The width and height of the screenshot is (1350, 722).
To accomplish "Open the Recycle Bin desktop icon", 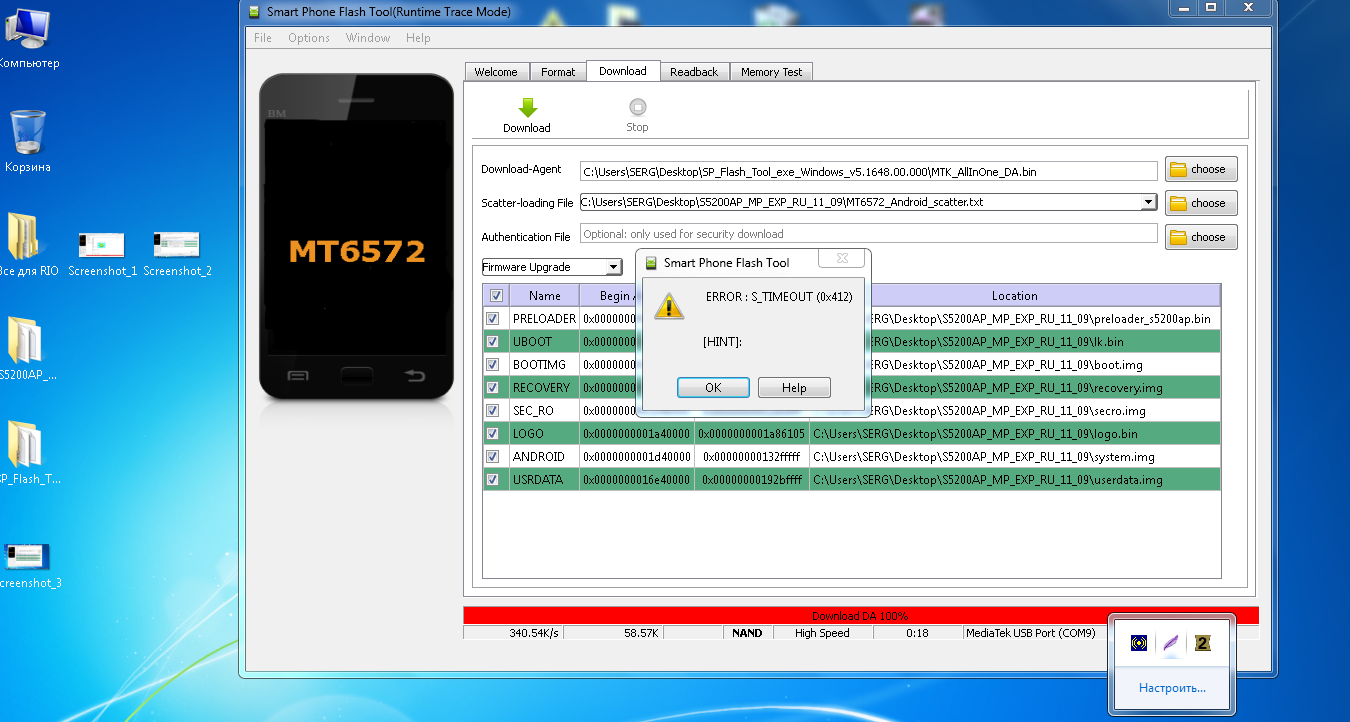I will point(28,134).
